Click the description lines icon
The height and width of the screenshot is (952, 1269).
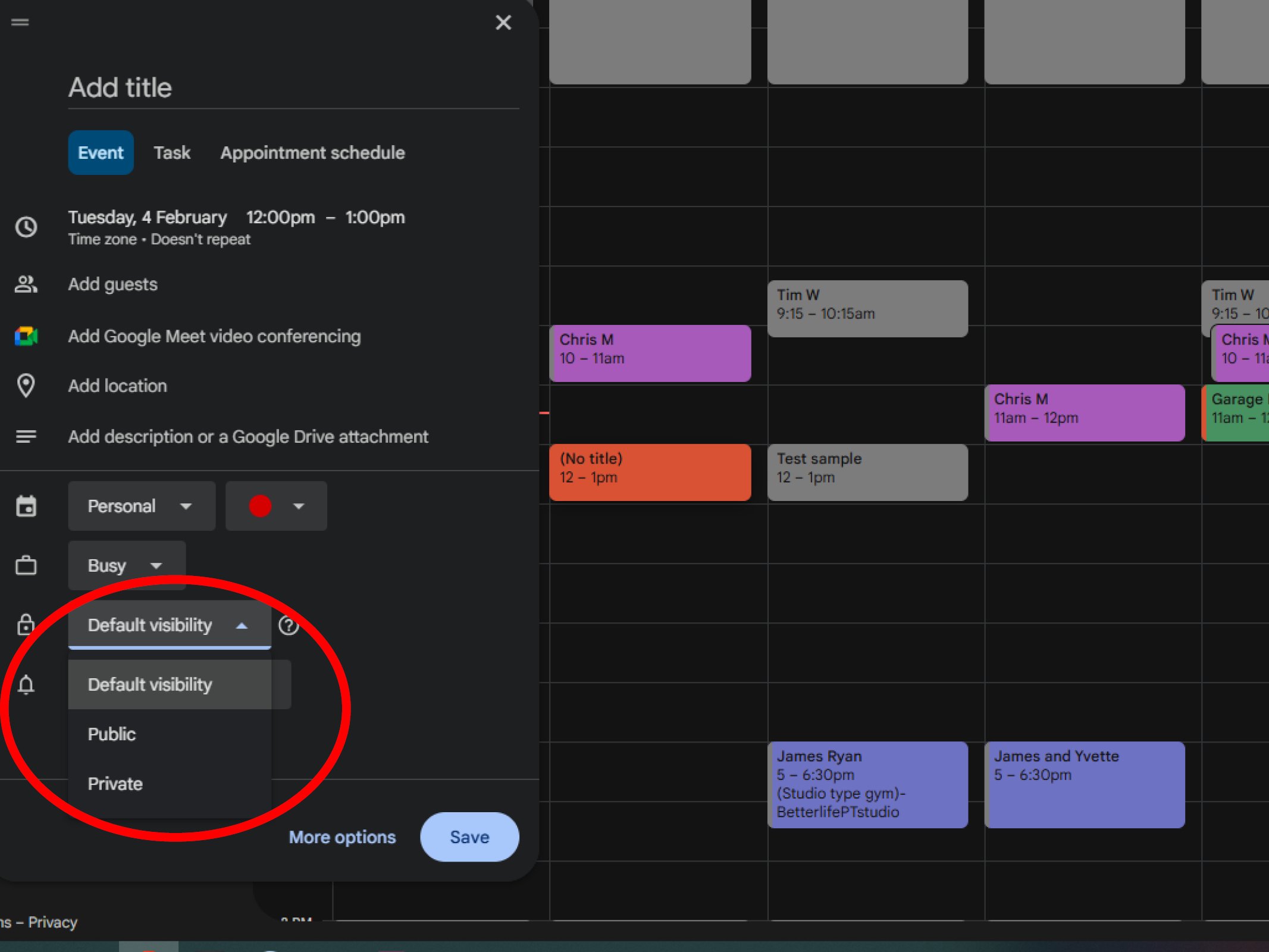point(26,437)
